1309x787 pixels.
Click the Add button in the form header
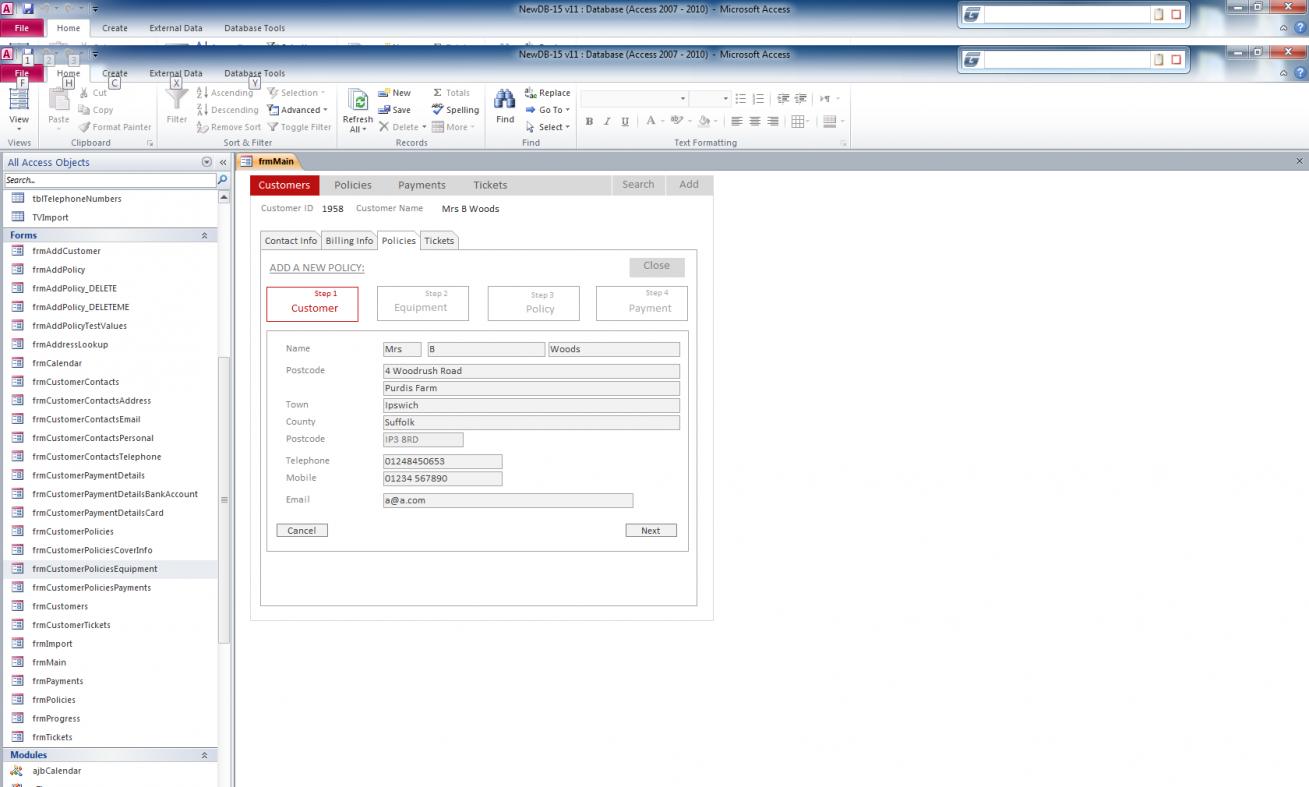689,185
